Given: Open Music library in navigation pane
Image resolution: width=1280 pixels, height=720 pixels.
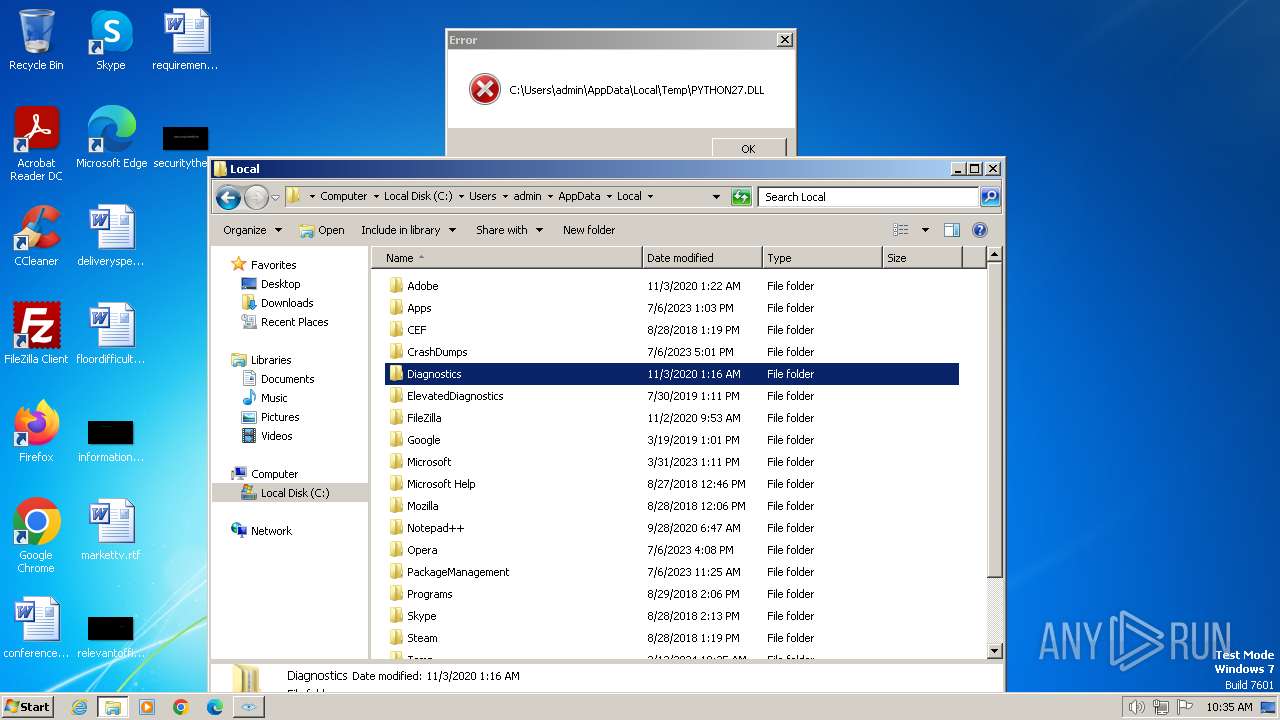Looking at the screenshot, I should pos(274,398).
